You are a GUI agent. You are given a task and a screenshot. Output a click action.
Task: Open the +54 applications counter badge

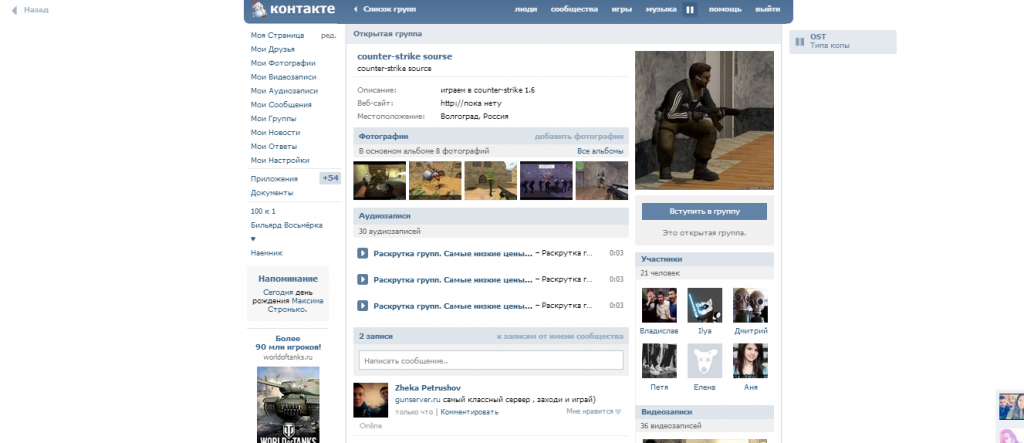pyautogui.click(x=330, y=178)
